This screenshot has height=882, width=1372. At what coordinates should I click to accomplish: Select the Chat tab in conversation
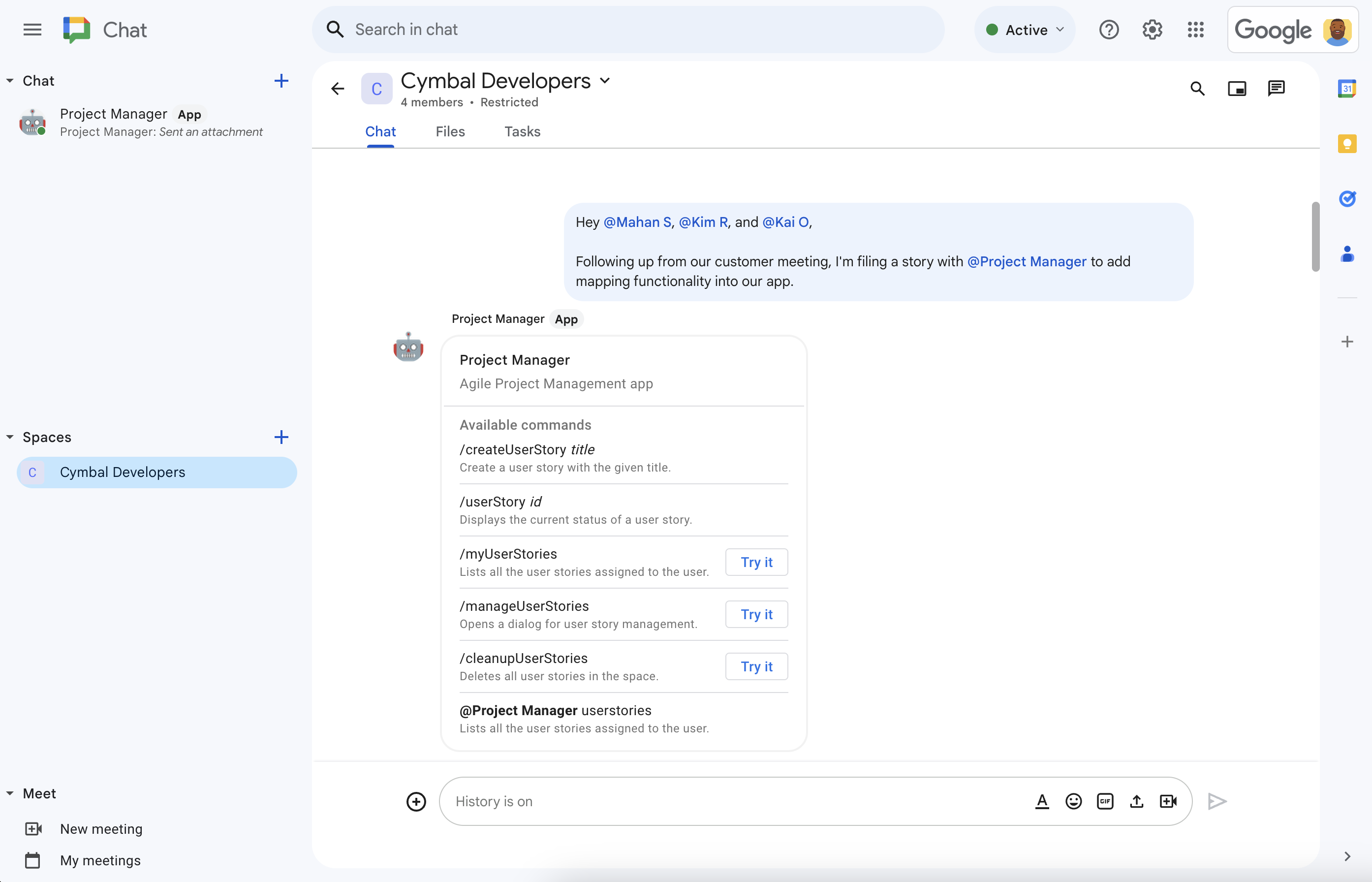pyautogui.click(x=381, y=131)
